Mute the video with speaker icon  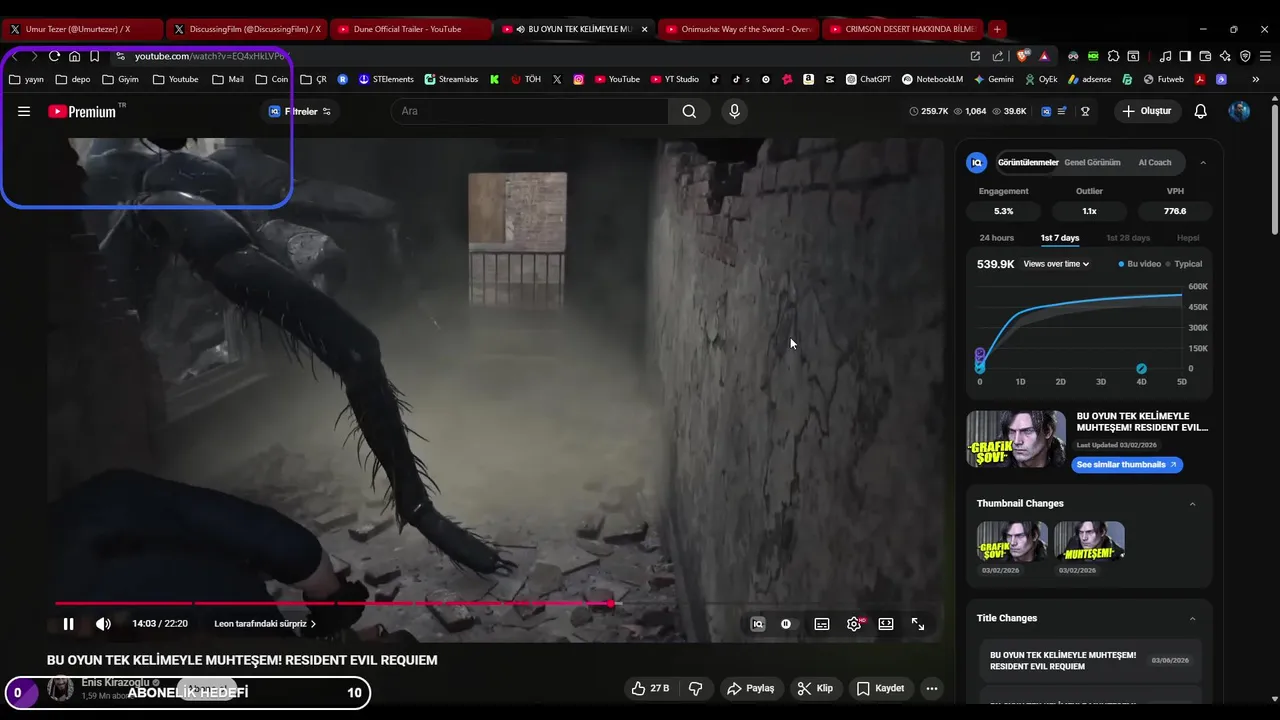(x=103, y=624)
